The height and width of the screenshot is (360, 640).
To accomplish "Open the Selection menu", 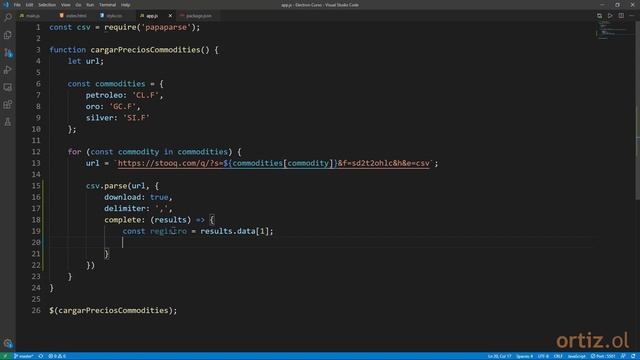I will click(x=47, y=5).
